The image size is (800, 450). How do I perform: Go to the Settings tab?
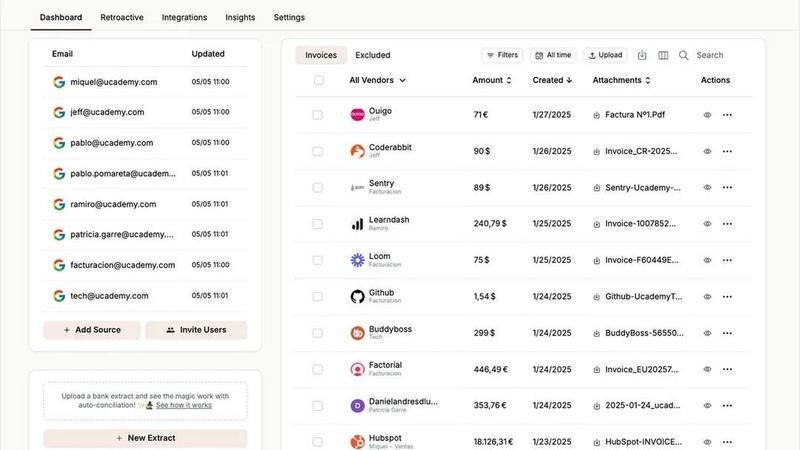pyautogui.click(x=289, y=17)
